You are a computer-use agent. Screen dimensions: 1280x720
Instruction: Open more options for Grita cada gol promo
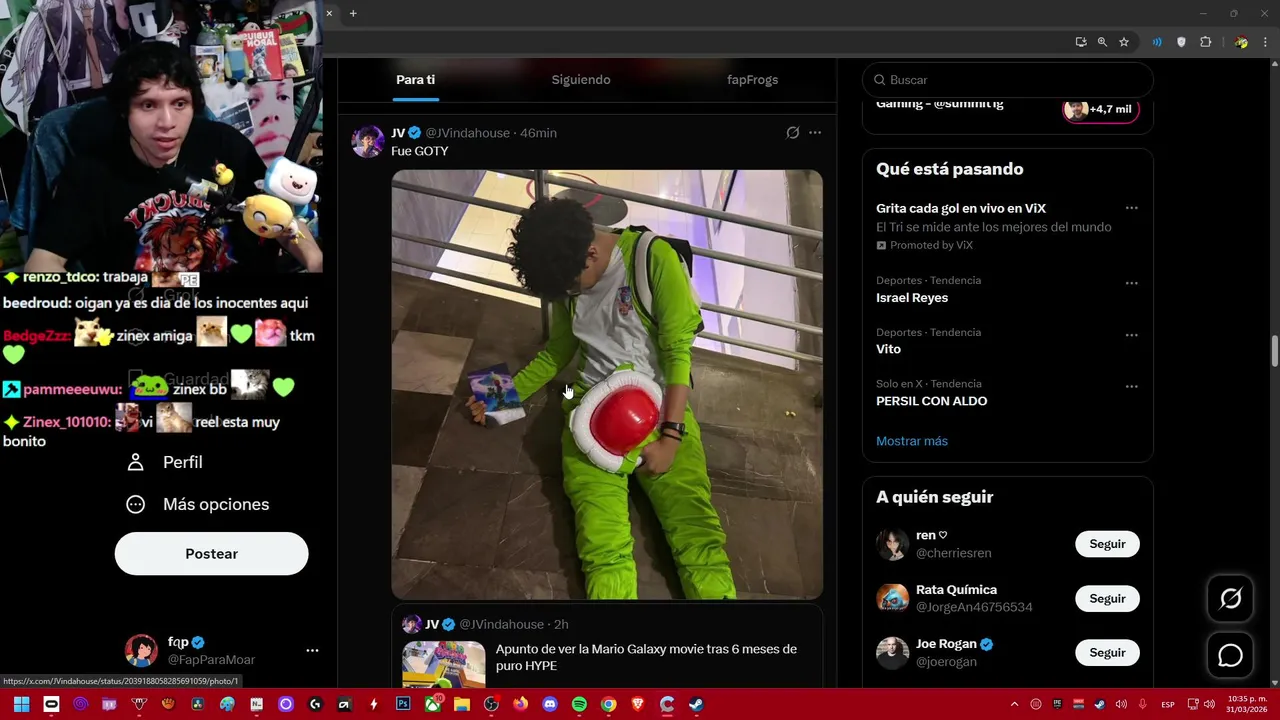[1131, 208]
